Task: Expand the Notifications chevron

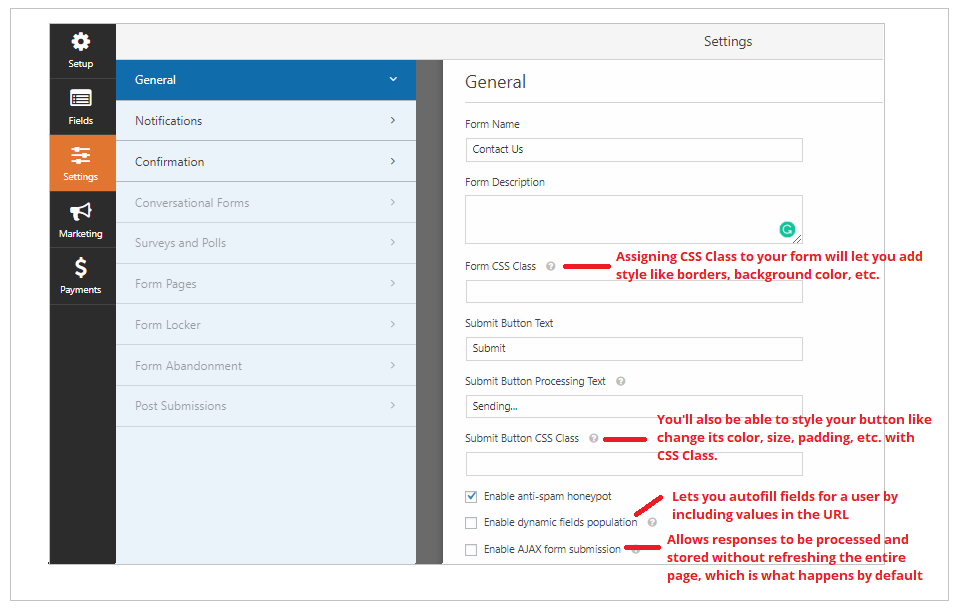Action: point(393,120)
